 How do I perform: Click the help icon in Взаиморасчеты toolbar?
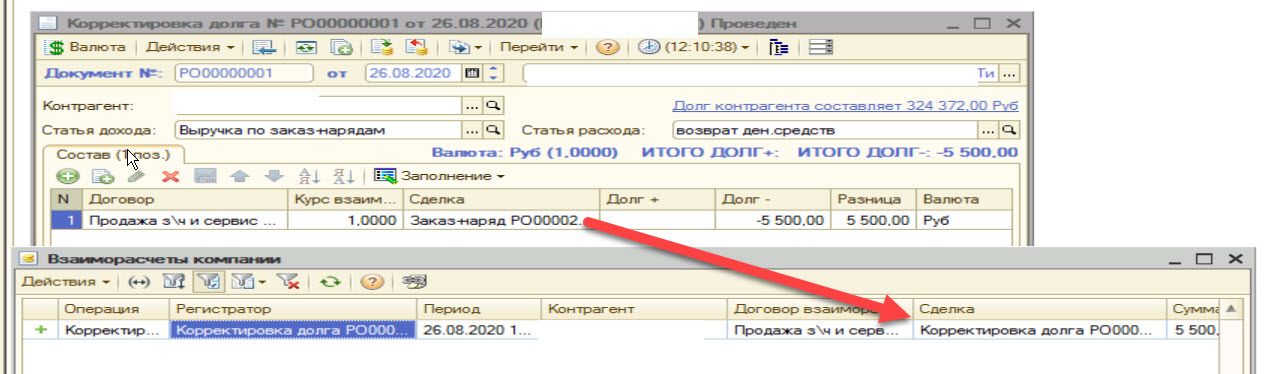click(x=372, y=283)
